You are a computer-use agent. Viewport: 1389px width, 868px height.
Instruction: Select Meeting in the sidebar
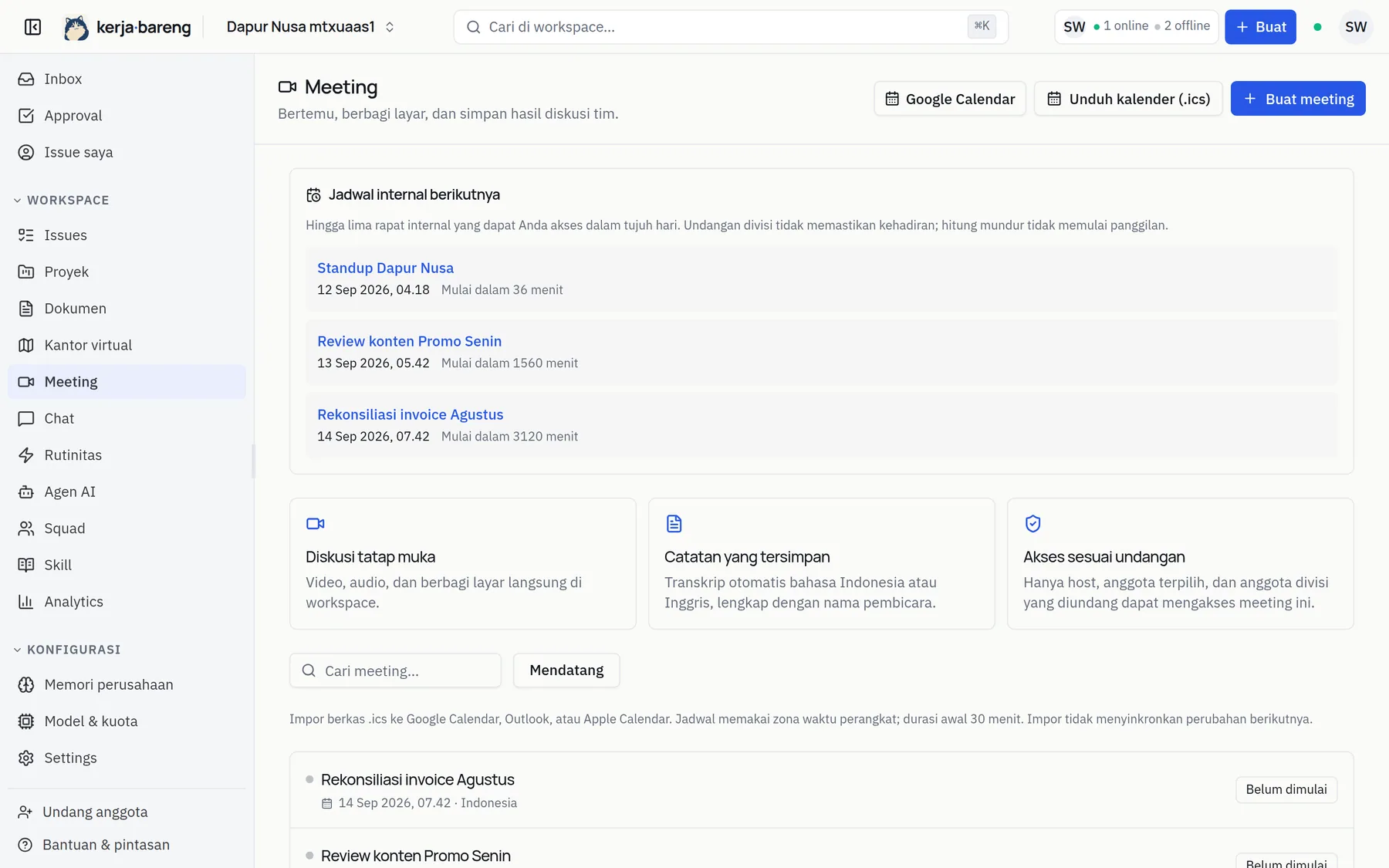pos(127,382)
